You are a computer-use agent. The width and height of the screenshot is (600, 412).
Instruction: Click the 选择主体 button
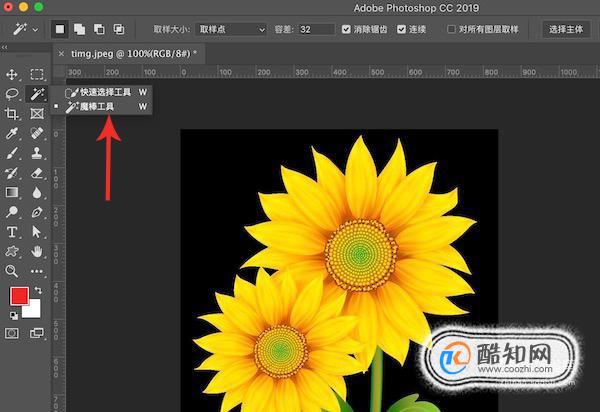[566, 29]
